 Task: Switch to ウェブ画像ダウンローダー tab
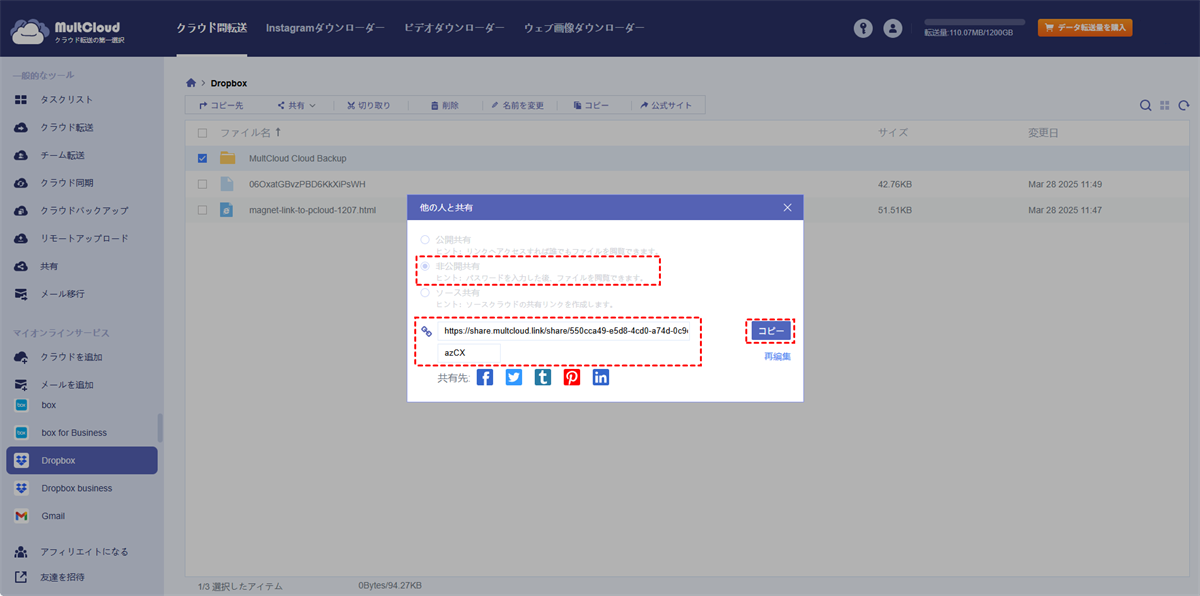tap(584, 29)
